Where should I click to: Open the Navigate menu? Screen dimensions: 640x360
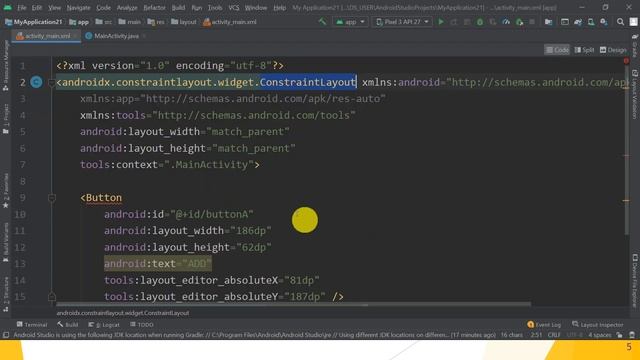(x=78, y=8)
